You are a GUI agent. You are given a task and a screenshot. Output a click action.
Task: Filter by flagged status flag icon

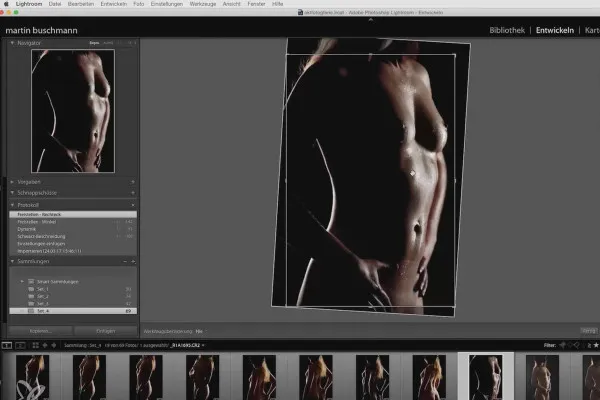point(562,345)
